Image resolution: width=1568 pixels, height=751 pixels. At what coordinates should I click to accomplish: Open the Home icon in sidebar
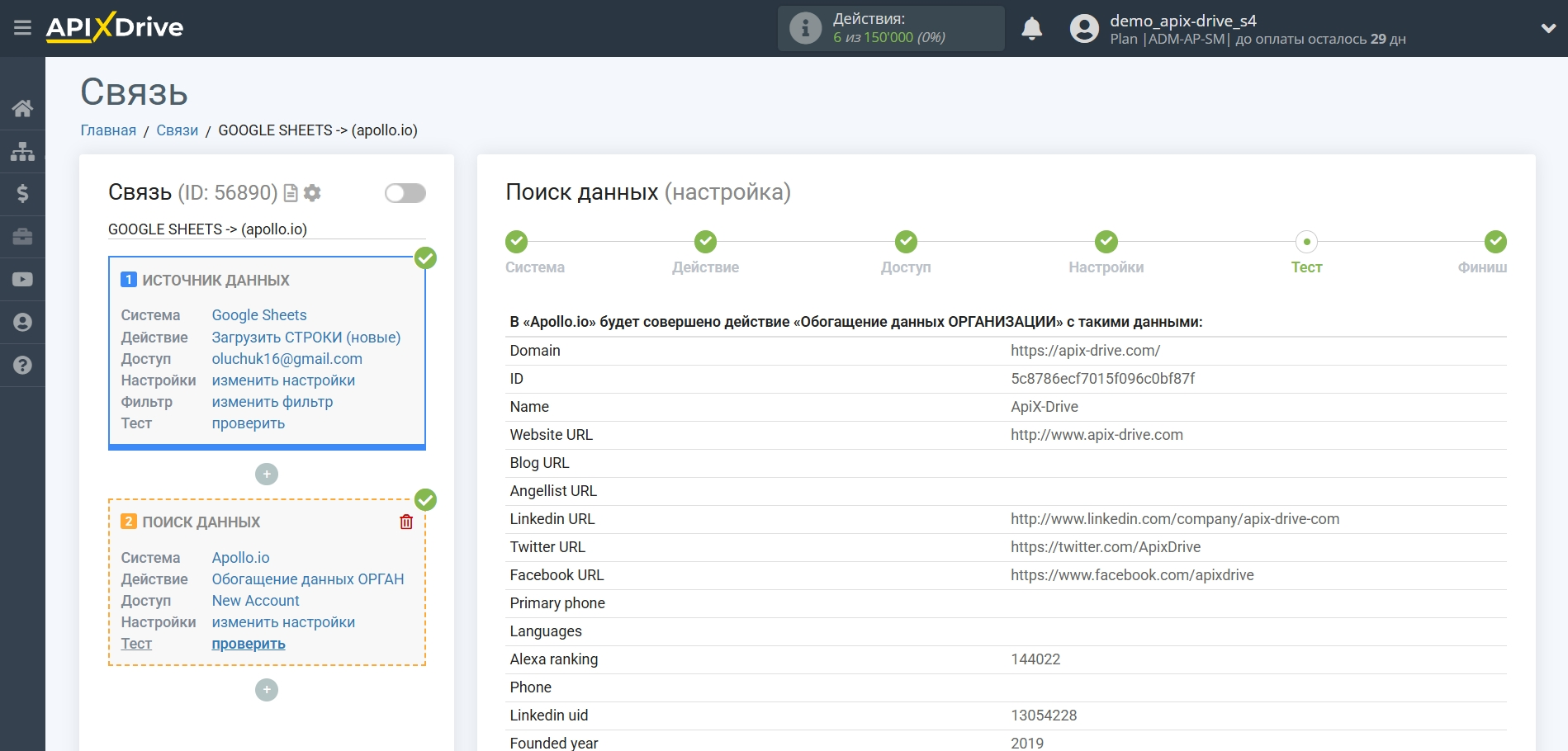click(x=21, y=107)
